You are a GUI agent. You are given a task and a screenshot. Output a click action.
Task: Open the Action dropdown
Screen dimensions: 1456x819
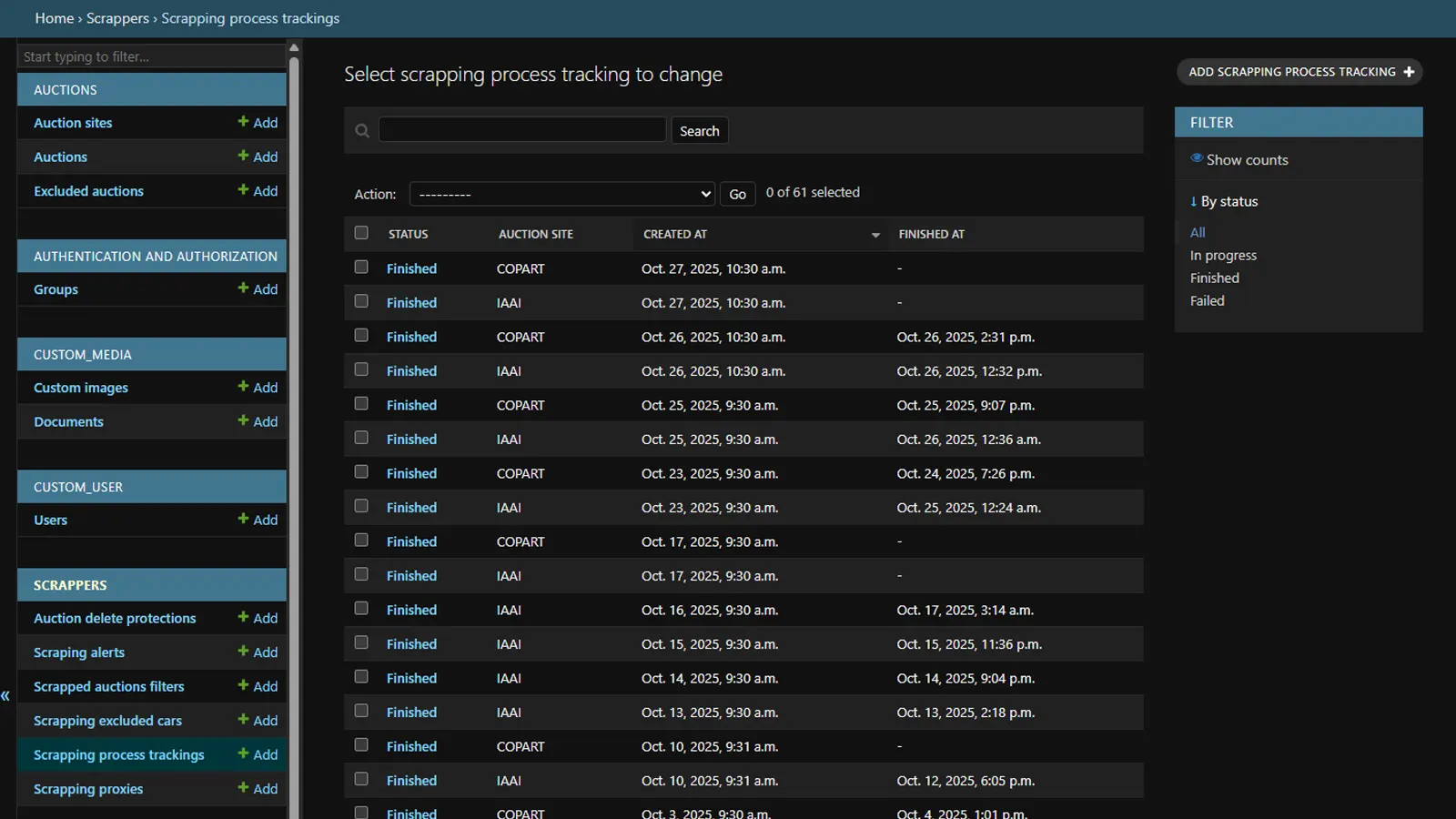coord(561,193)
